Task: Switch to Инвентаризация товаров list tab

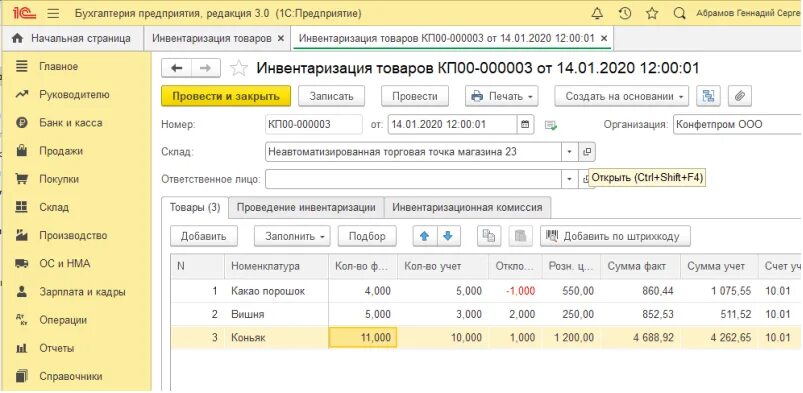Action: [x=212, y=38]
